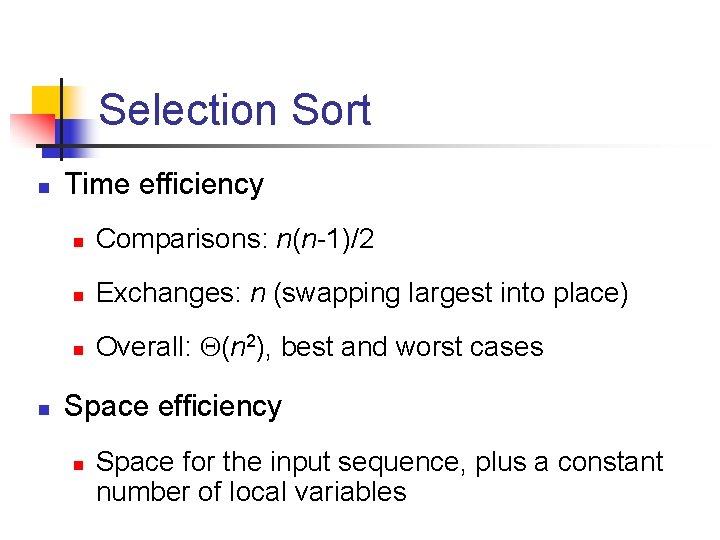Viewport: 720px width, 540px height.
Task: Select the "Time efficiency" heading text
Action: click(163, 185)
